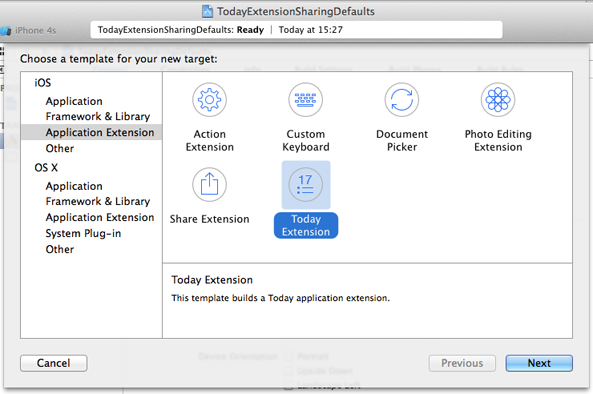Click the Today Extension label text
Image resolution: width=593 pixels, height=394 pixels.
coord(306,225)
